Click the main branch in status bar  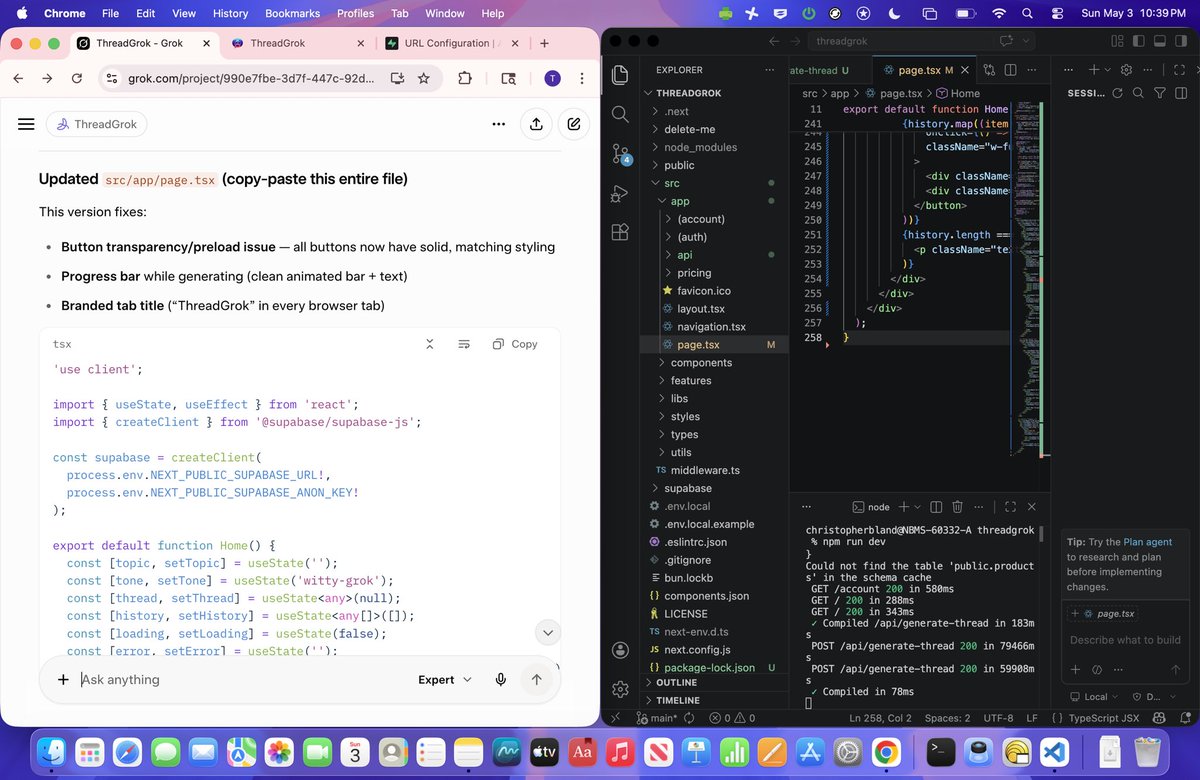pyautogui.click(x=655, y=718)
